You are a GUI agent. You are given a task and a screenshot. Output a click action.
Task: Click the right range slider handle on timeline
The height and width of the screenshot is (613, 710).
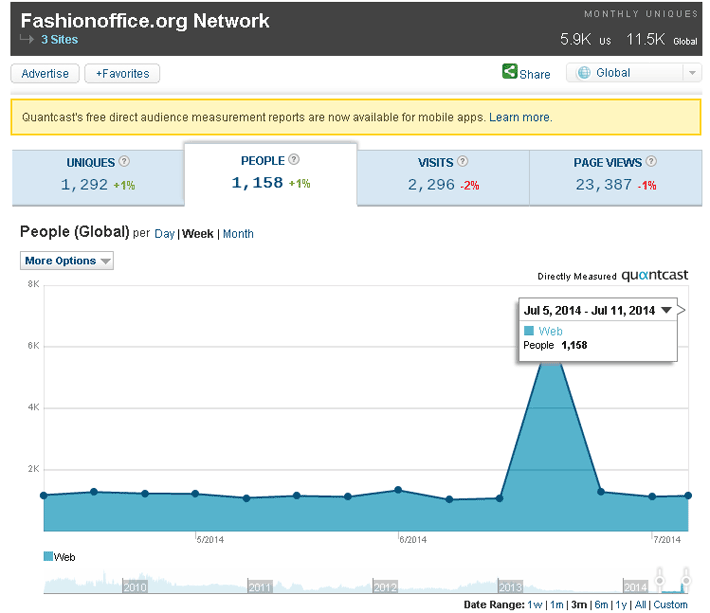686,580
